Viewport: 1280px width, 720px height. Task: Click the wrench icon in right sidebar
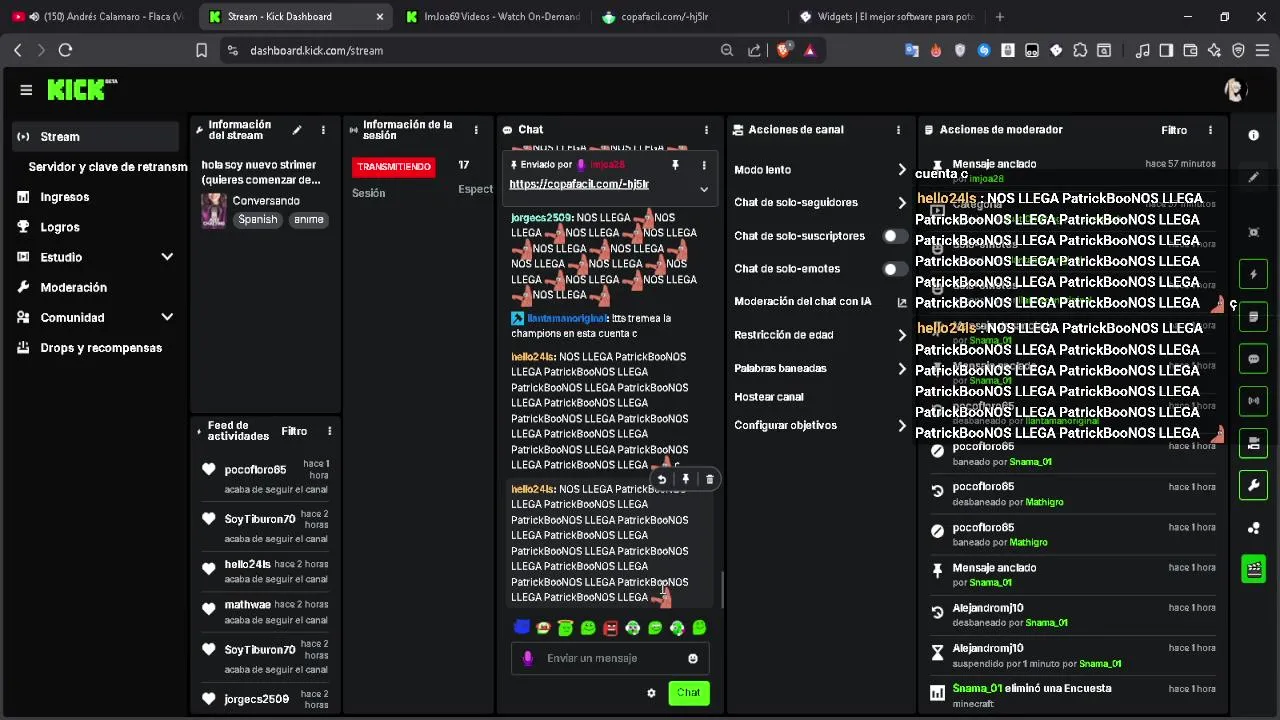pyautogui.click(x=1253, y=486)
